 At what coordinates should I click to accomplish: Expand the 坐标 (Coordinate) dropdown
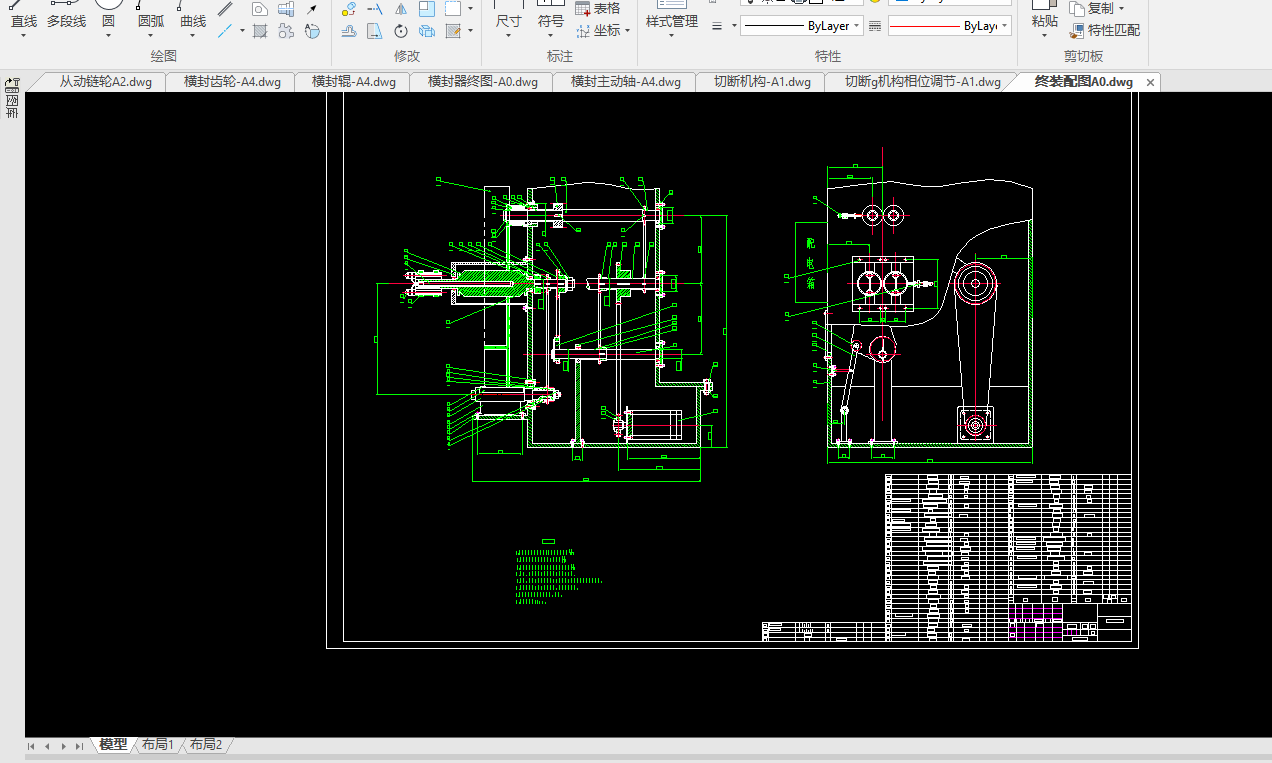(x=627, y=31)
